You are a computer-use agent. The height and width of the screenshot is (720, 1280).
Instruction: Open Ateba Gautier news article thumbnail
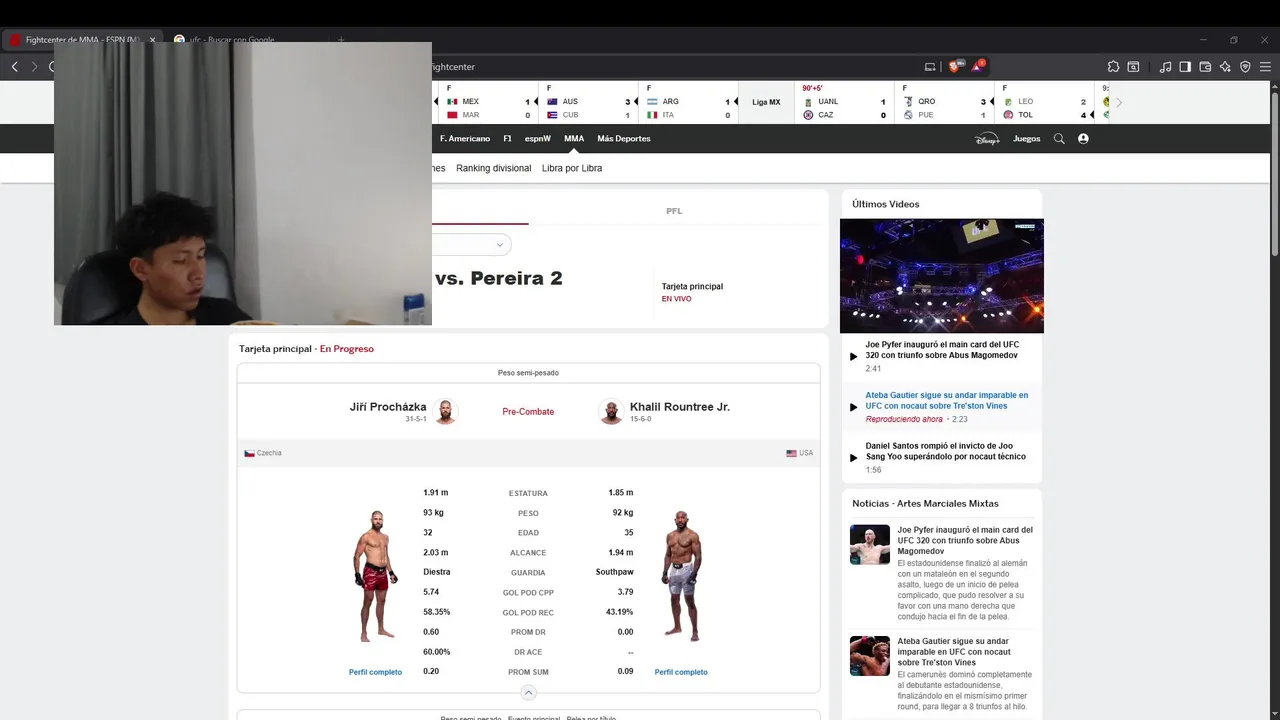coord(870,656)
